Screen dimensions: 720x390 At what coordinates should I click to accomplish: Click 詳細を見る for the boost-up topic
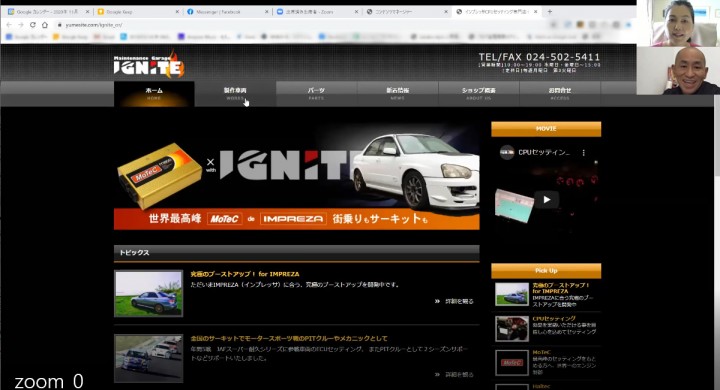click(x=454, y=301)
